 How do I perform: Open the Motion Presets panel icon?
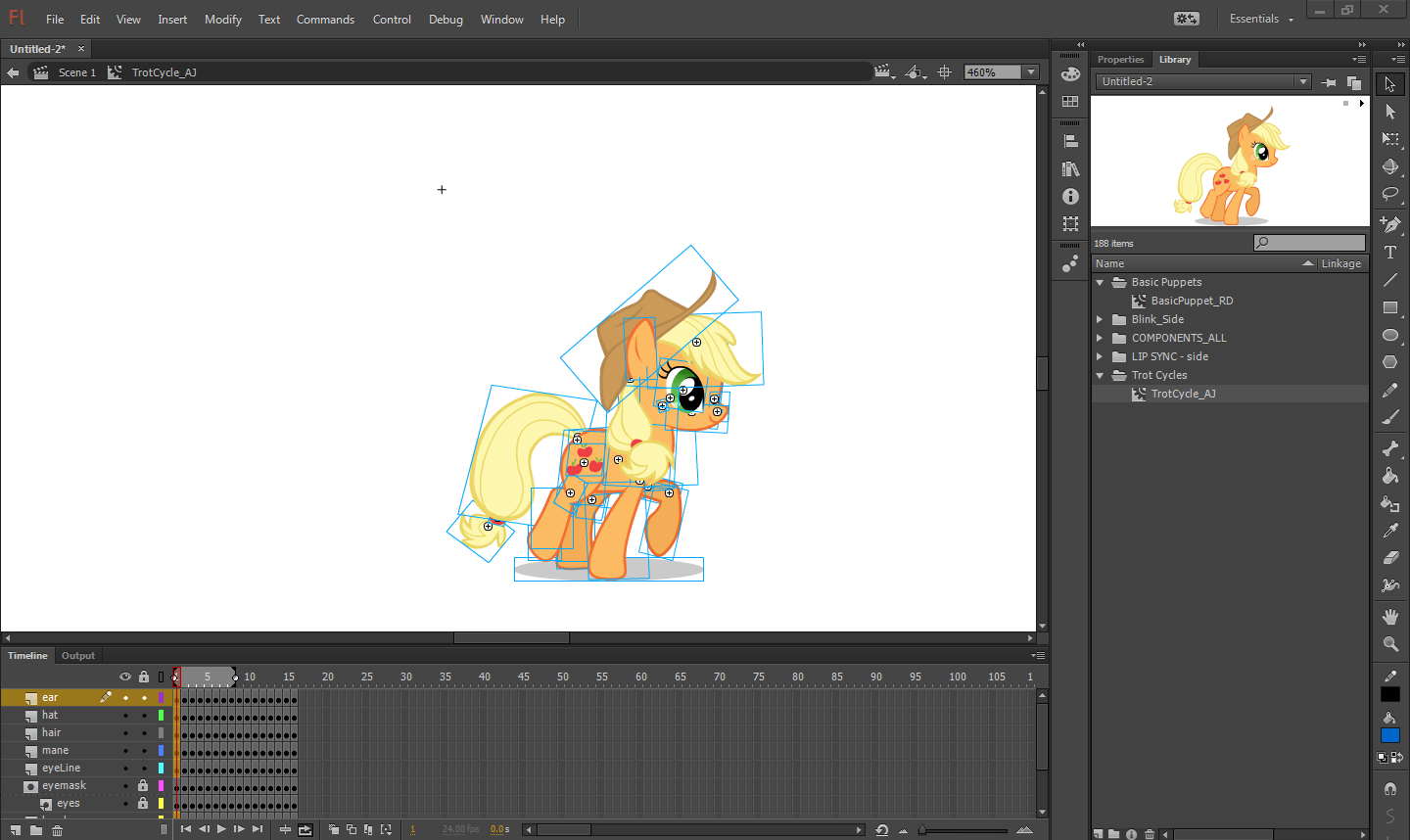coord(1070,263)
